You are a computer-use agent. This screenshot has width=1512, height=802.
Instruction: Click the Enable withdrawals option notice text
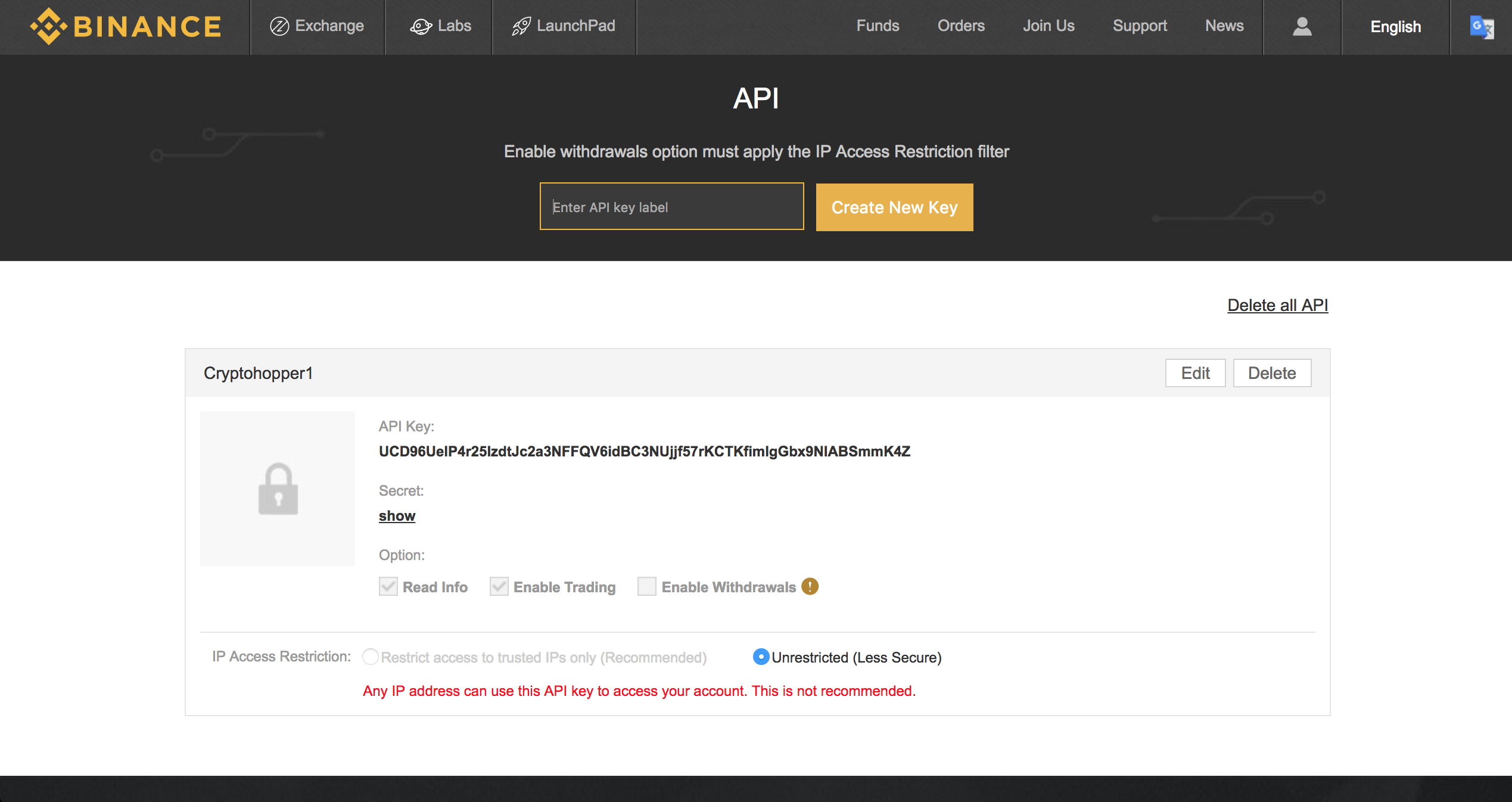[756, 151]
